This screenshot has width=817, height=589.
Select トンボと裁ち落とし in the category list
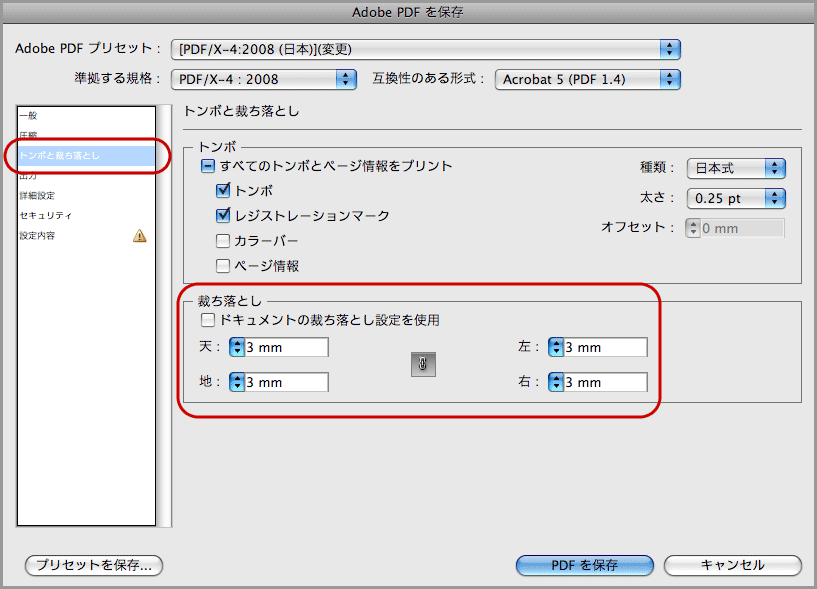[86, 155]
